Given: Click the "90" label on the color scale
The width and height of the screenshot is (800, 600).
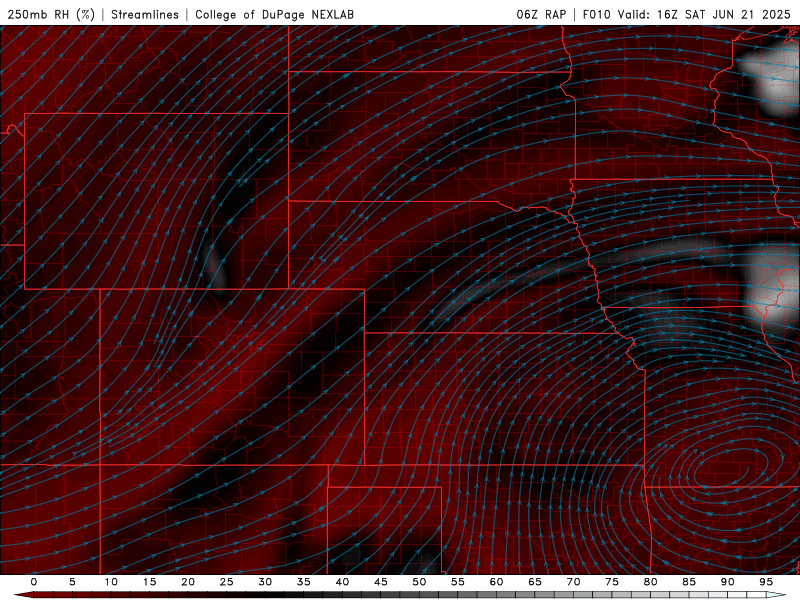Looking at the screenshot, I should (728, 582).
